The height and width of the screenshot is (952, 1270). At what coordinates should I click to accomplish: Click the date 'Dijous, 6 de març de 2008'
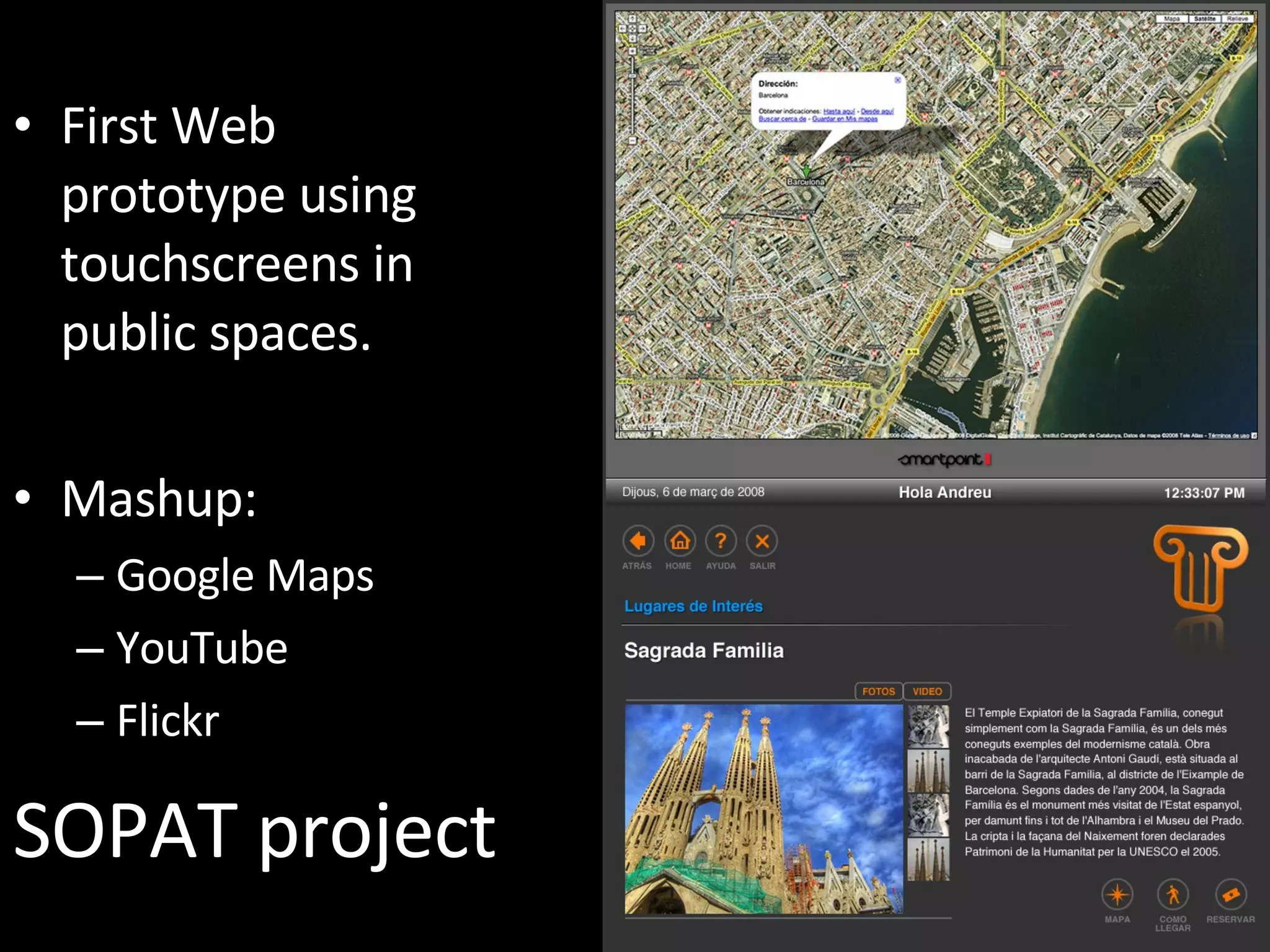tap(693, 492)
